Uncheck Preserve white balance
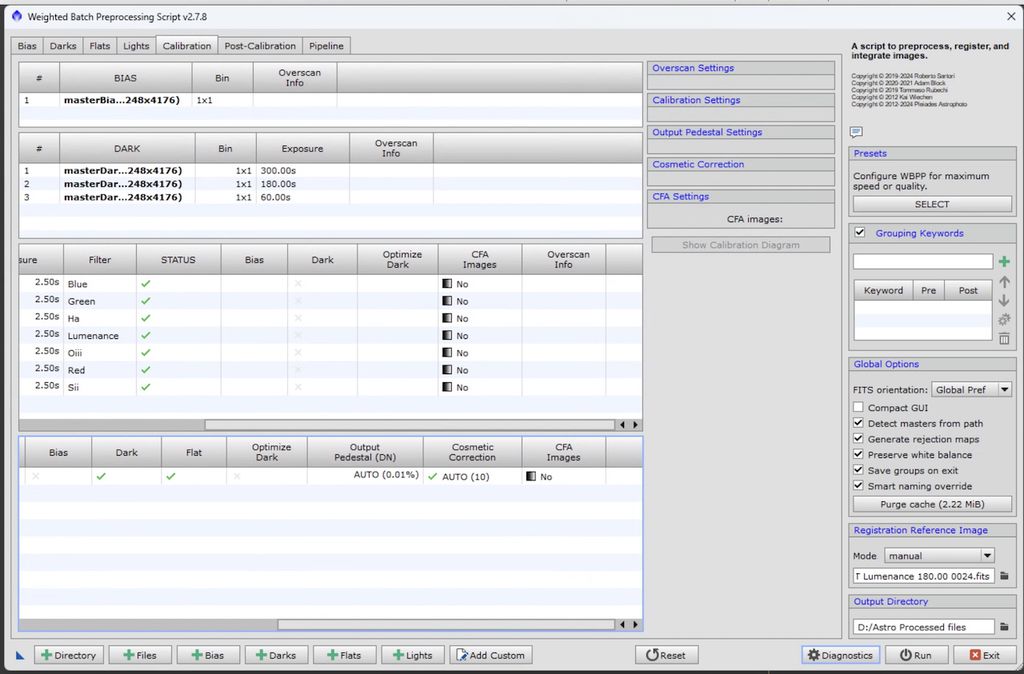The image size is (1024, 674). pos(858,454)
